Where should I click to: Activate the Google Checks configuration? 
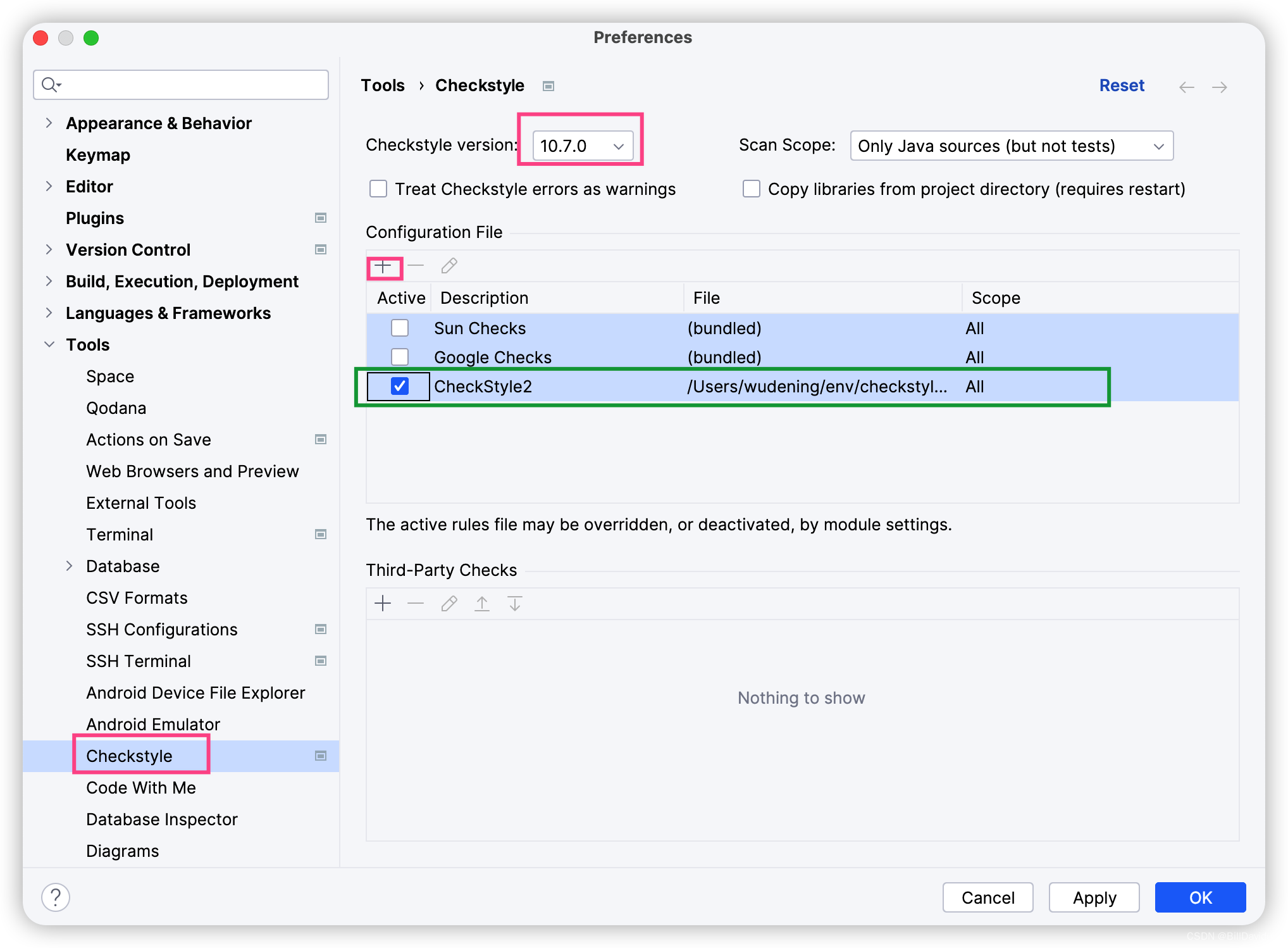(x=400, y=358)
